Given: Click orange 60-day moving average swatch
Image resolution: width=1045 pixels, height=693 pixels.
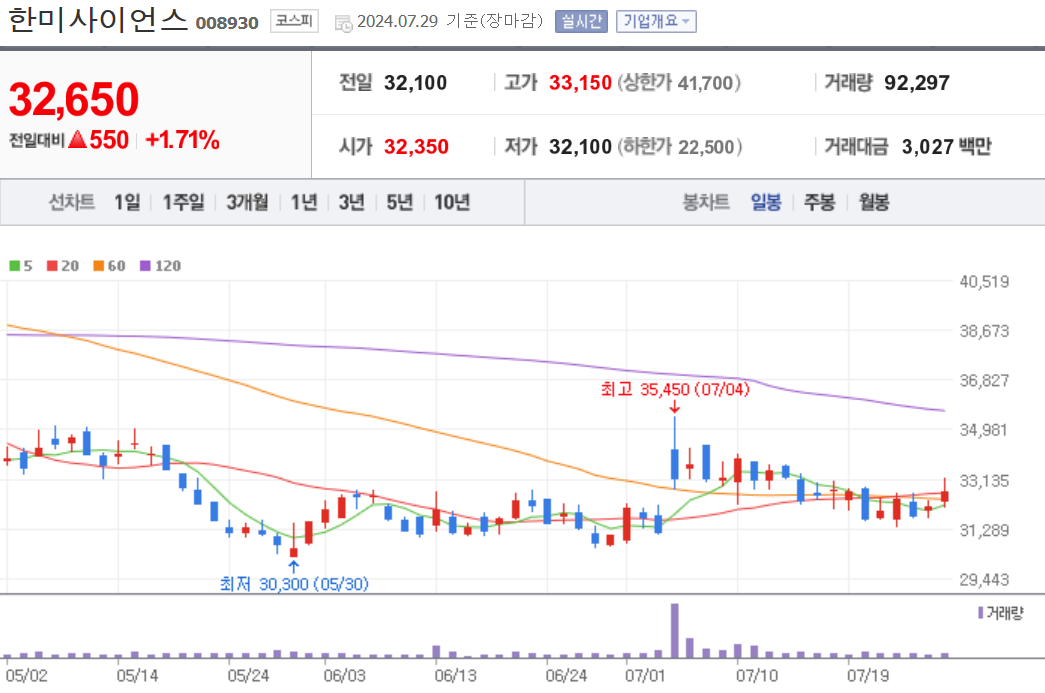Looking at the screenshot, I should [99, 266].
